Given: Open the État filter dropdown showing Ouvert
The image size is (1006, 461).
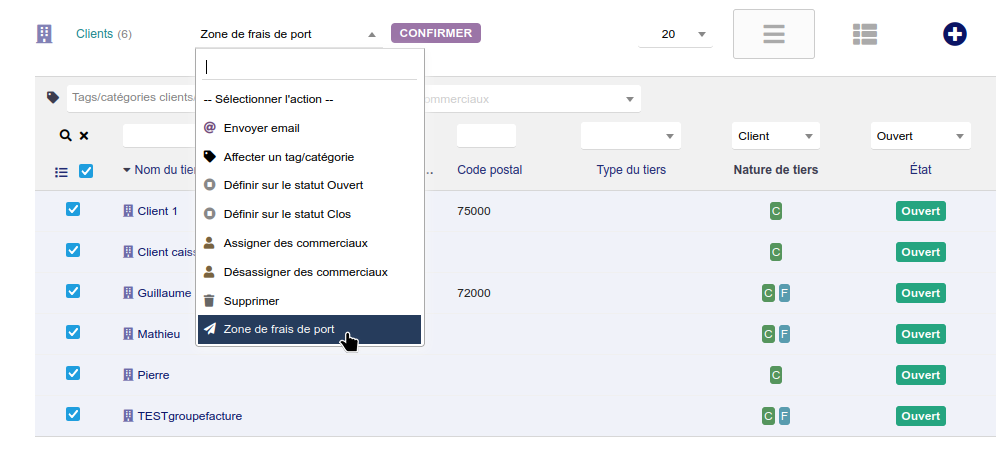Looking at the screenshot, I should 920,136.
